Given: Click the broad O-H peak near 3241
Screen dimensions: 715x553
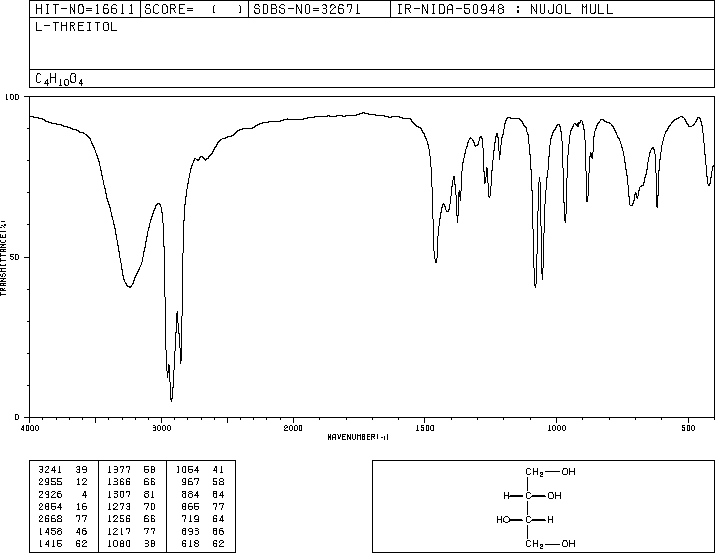Looking at the screenshot, I should pos(130,287).
